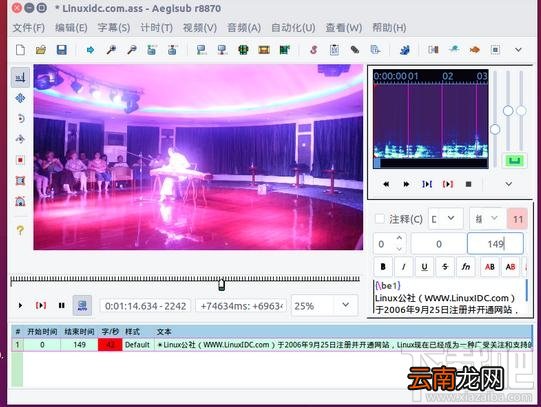This screenshot has height=407, width=541.
Task: Toggle Strikeout formatting button
Action: tap(445, 267)
